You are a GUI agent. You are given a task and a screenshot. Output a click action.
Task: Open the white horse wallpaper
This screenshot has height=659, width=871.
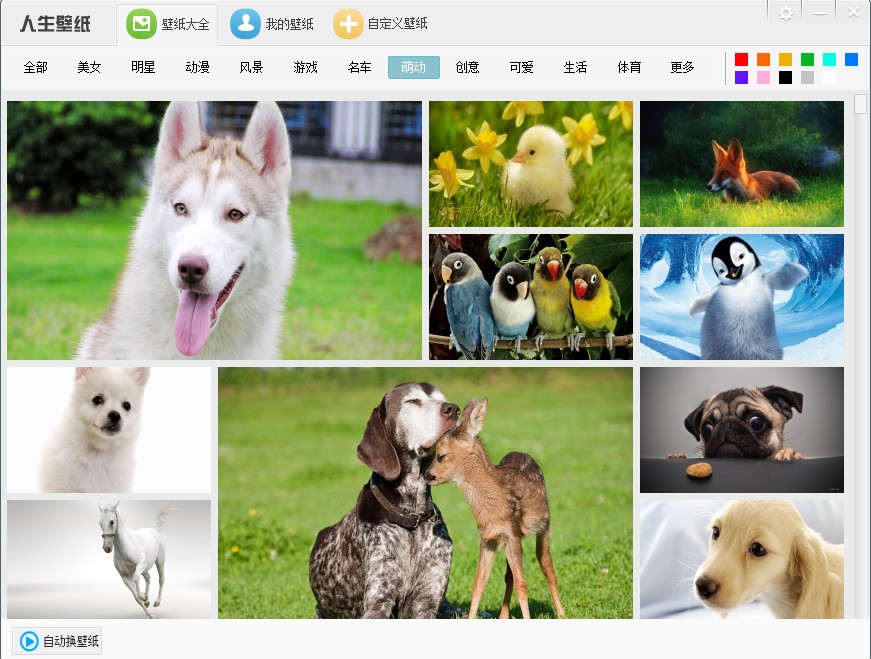108,558
